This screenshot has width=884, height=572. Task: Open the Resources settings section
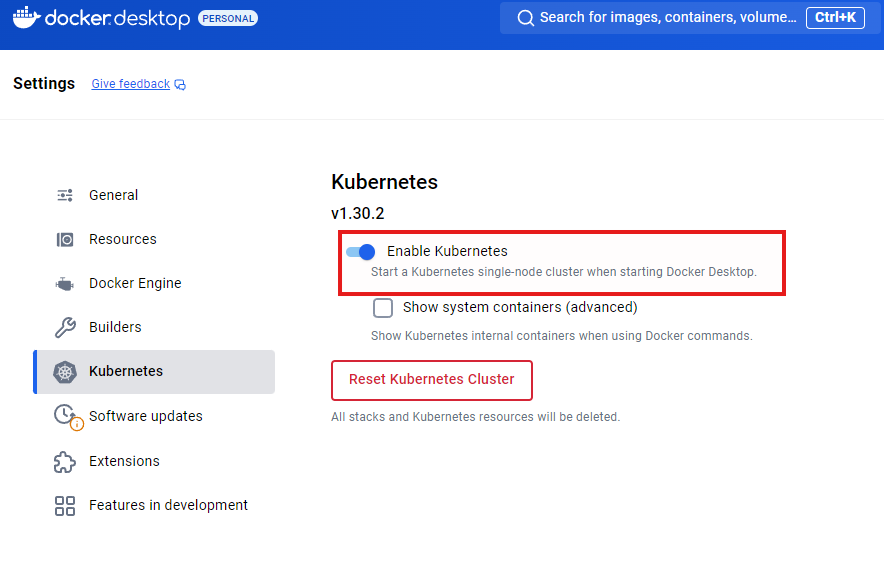point(154,239)
